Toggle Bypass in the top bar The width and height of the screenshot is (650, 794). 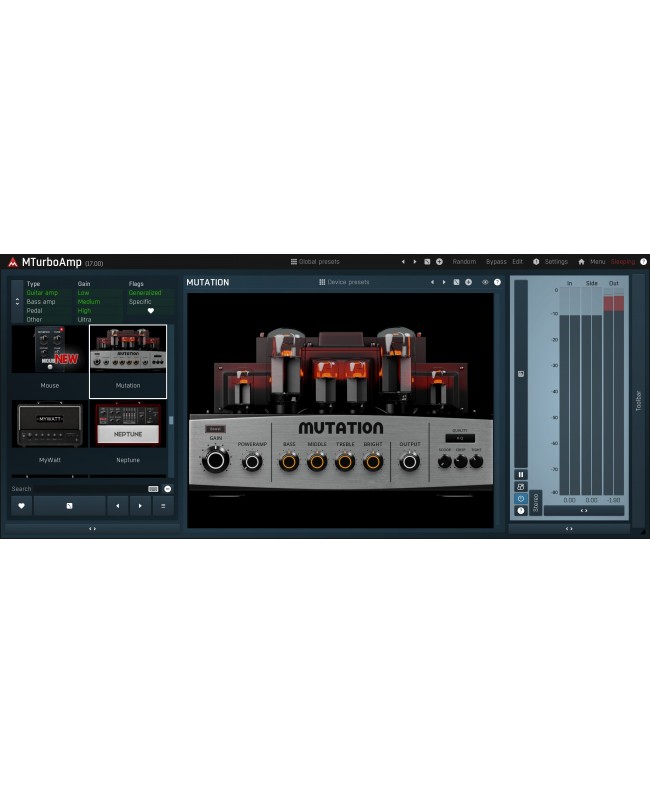click(496, 262)
